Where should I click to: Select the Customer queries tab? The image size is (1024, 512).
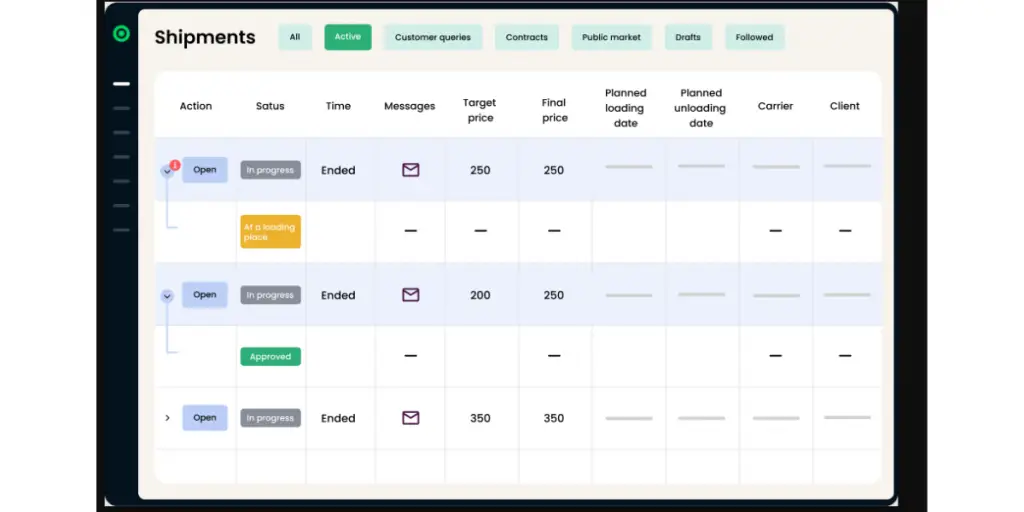click(432, 37)
